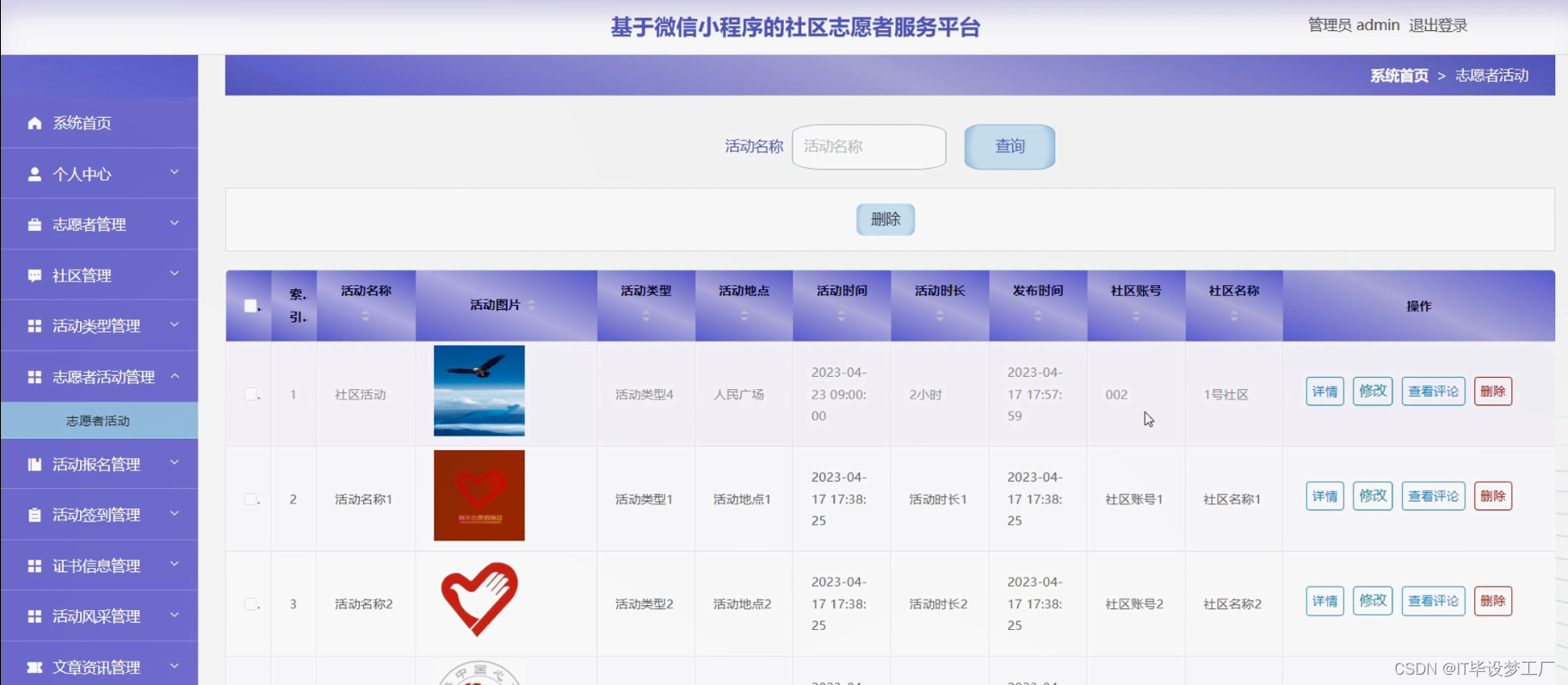Click the briefcase icon beside 志愿者管理
The image size is (1568, 685).
34,225
